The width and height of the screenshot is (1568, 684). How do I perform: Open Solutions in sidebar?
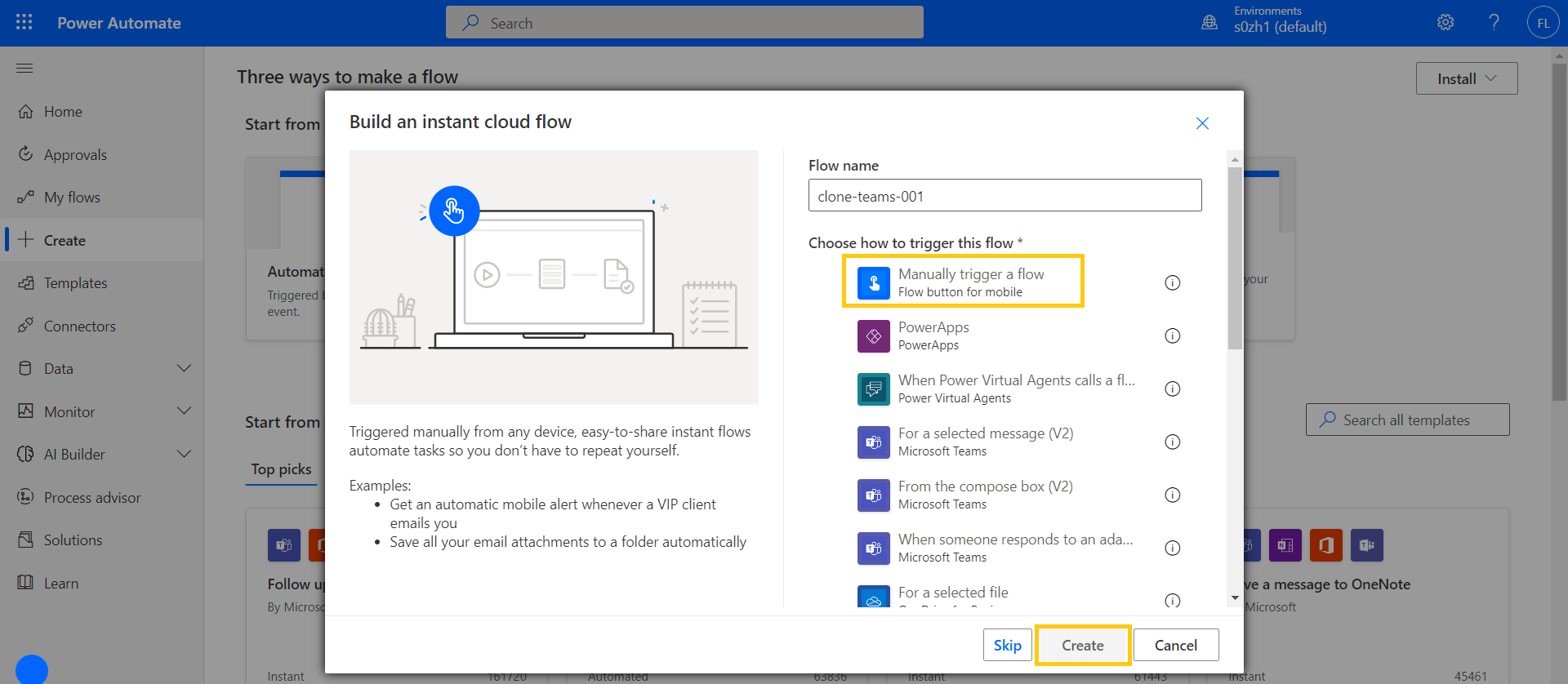[102, 540]
